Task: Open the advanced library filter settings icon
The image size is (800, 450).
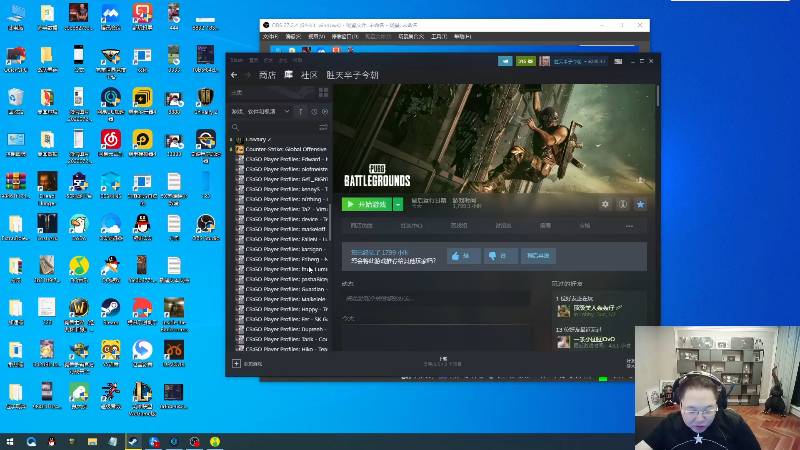Action: tap(323, 127)
